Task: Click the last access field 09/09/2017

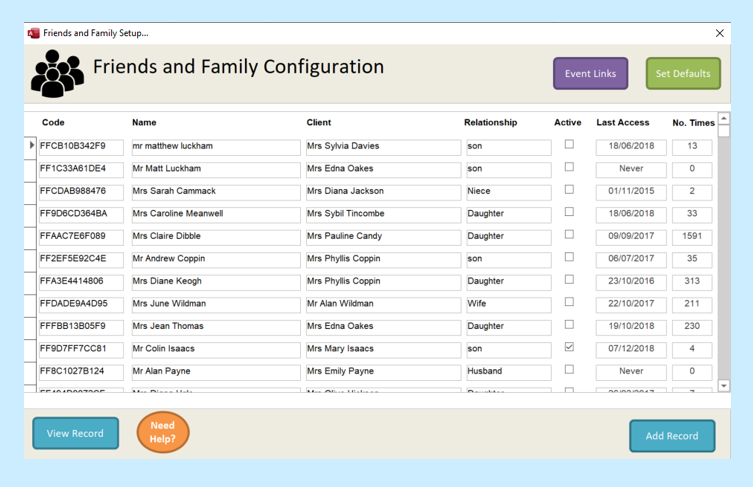Action: (631, 237)
